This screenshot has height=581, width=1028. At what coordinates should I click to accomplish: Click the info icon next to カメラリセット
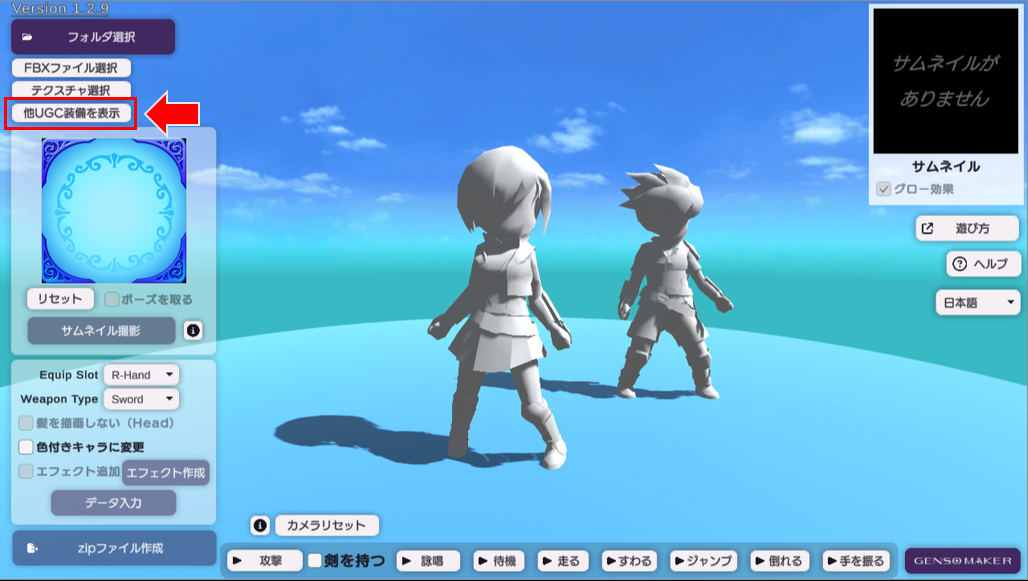260,525
